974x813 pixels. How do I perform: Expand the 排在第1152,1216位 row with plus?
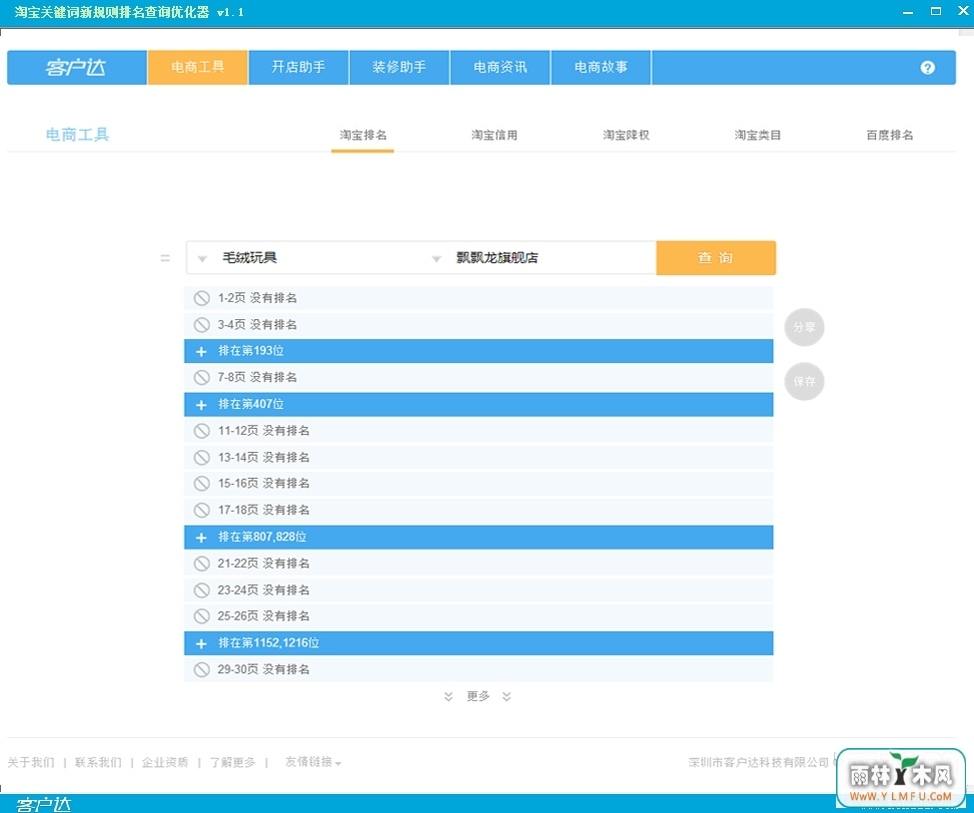tap(201, 644)
